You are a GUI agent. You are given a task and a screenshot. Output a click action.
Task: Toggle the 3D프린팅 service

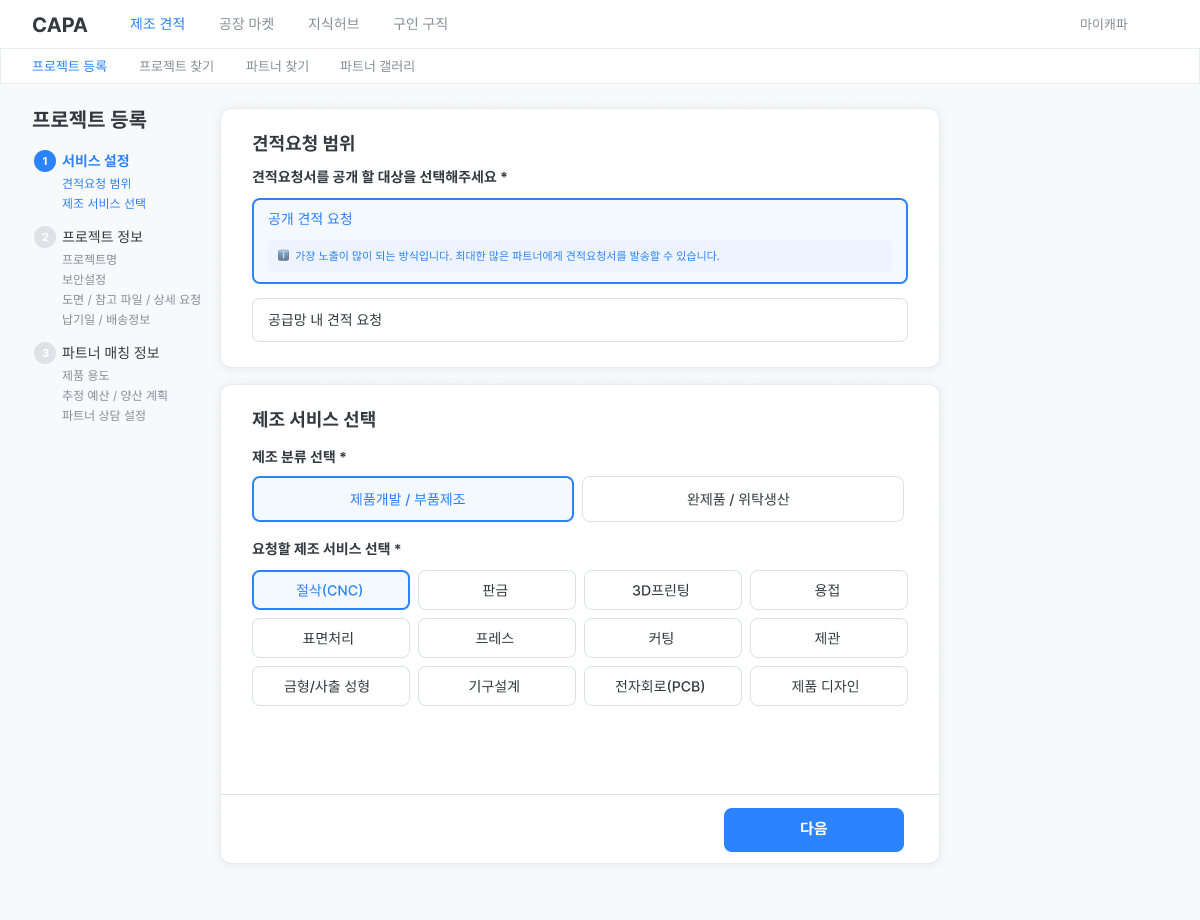click(662, 590)
